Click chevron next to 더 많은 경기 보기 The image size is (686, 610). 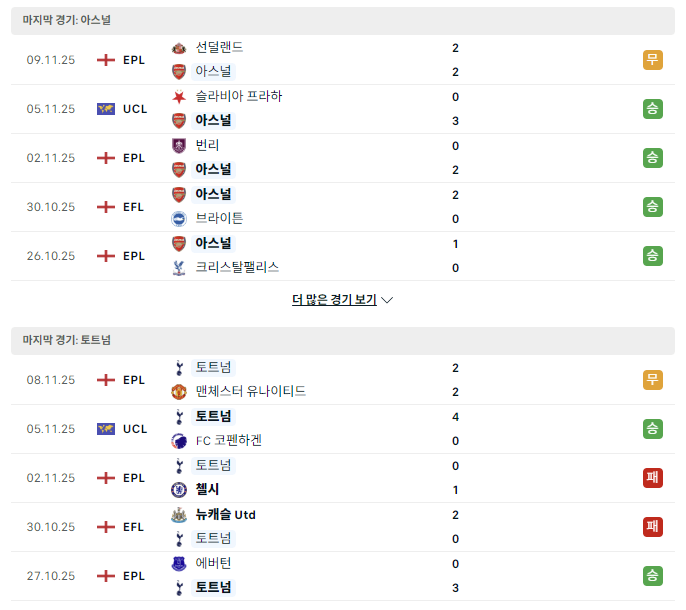(387, 300)
